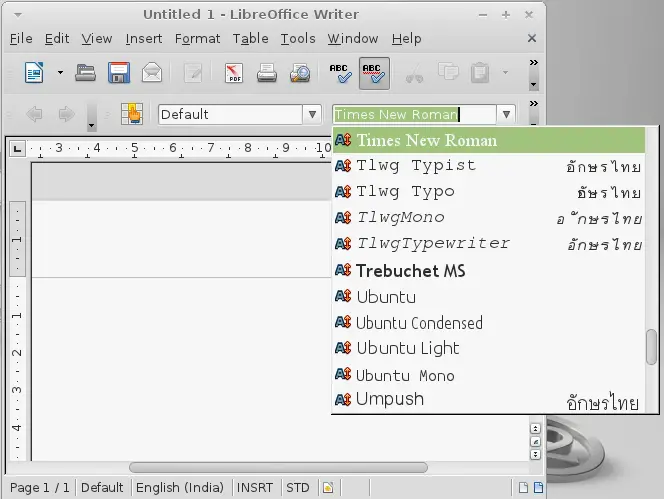Click the ruler tab stop type button
Viewport: 664px width, 499px height.
(17, 149)
